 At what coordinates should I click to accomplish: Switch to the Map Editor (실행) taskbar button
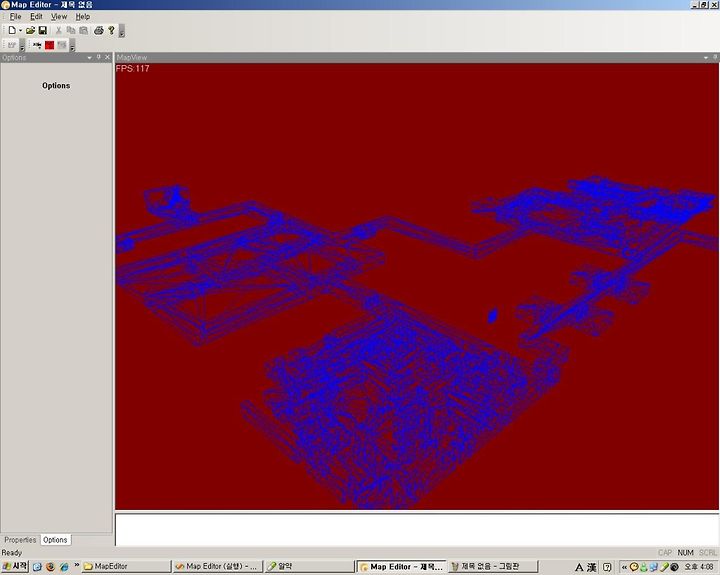pyautogui.click(x=219, y=567)
